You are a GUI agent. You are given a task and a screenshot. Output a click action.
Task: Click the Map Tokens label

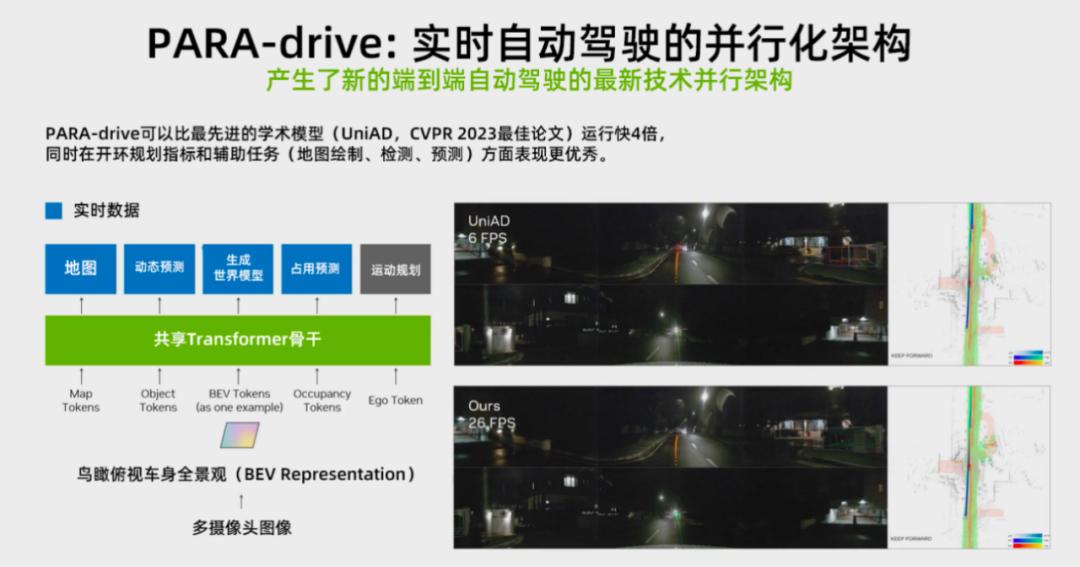tap(81, 400)
